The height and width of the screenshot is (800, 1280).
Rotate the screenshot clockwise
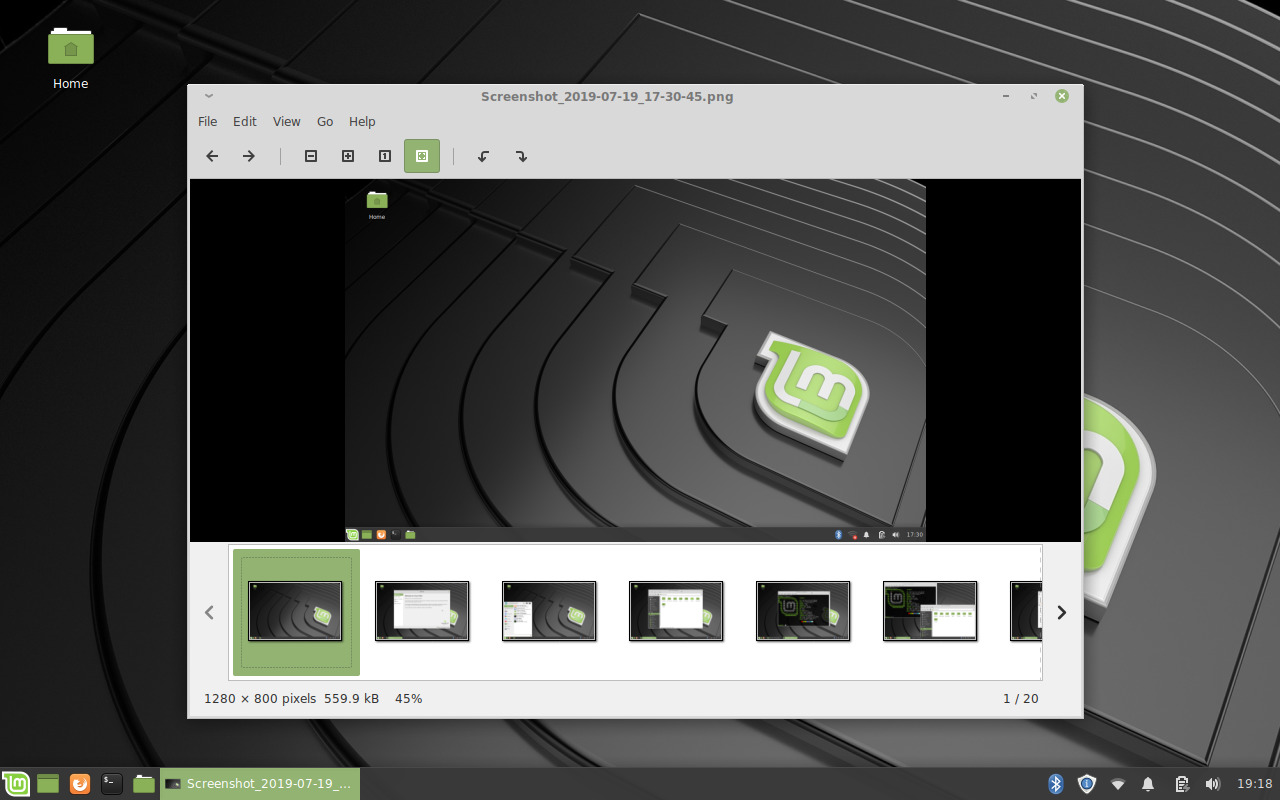click(521, 156)
